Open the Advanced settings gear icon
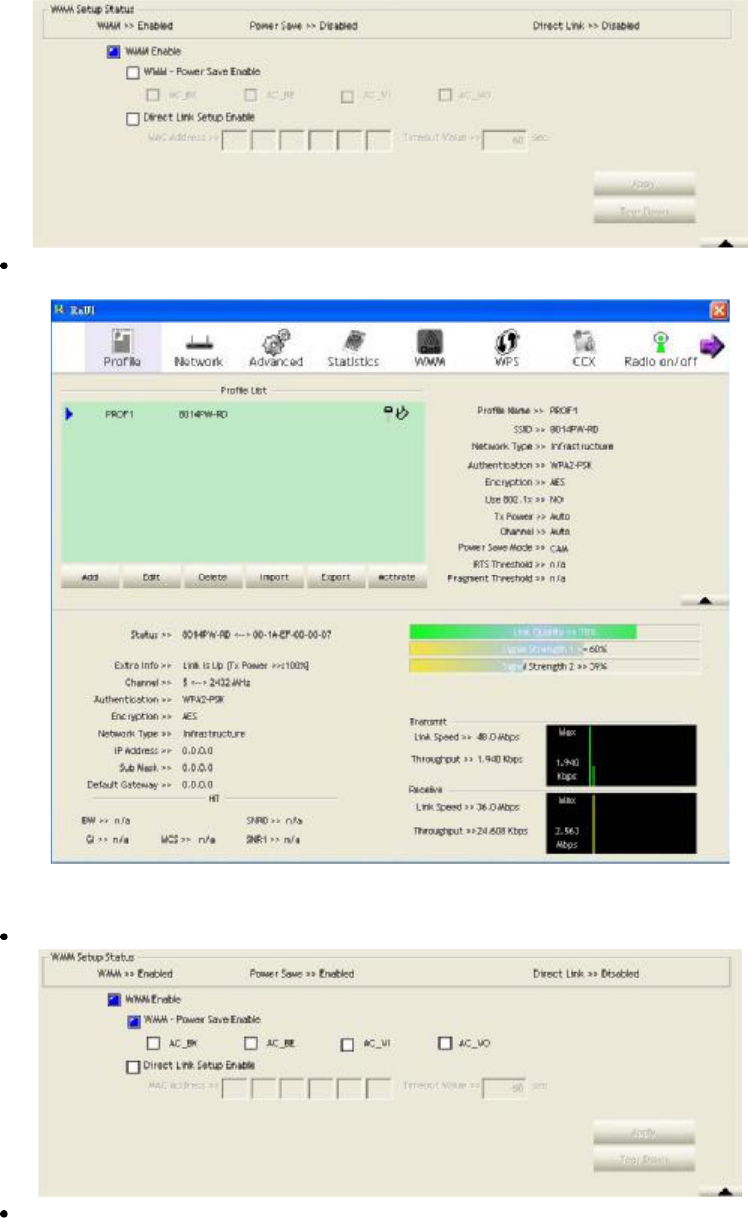This screenshot has height=1218, width=748. tap(276, 346)
